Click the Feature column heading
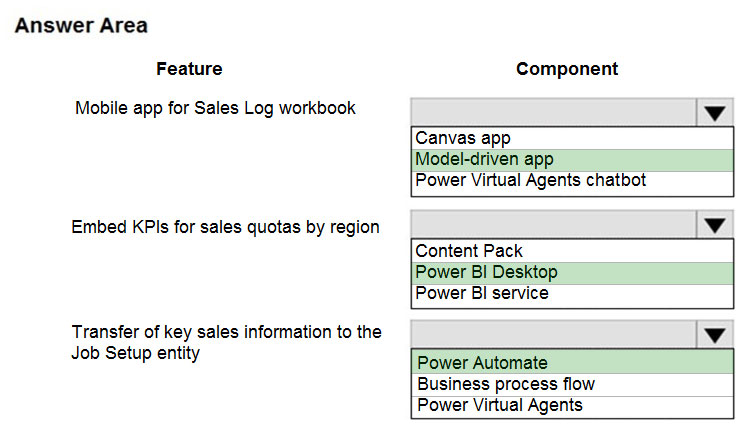755x432 pixels. 189,69
